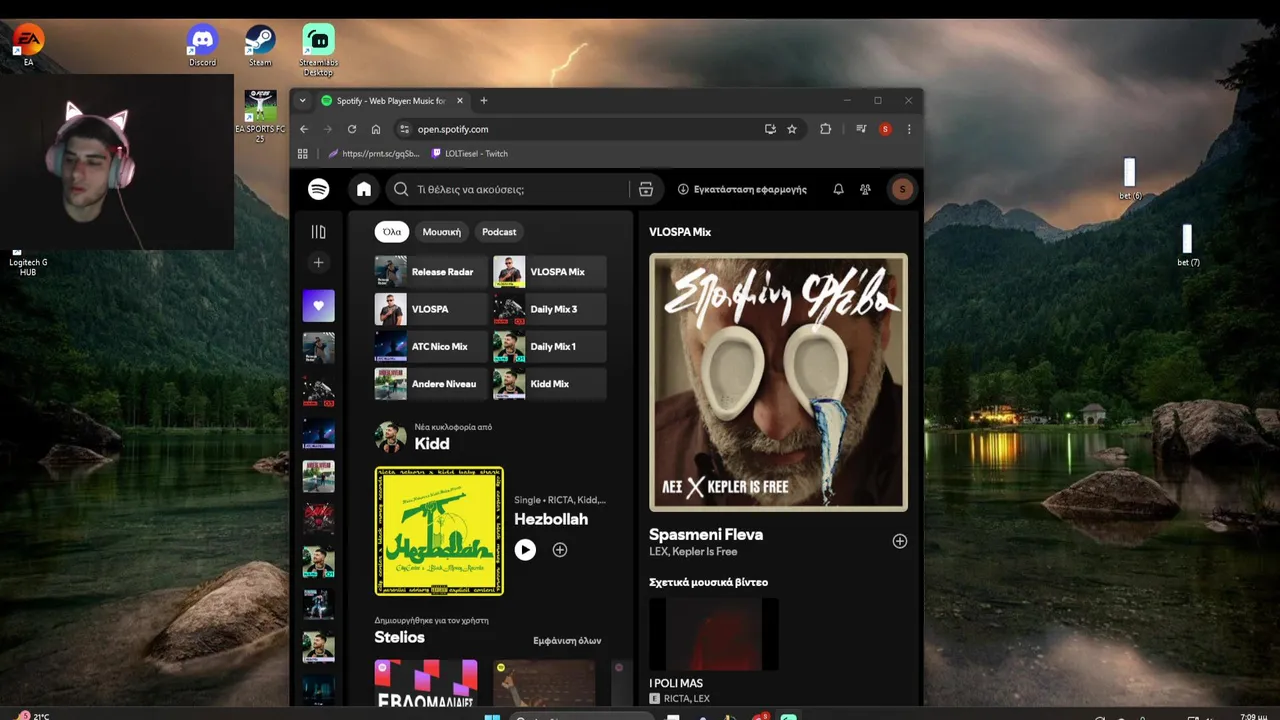Open Andere Niveau shortcut
Screen dimensions: 1280x720
click(431, 384)
